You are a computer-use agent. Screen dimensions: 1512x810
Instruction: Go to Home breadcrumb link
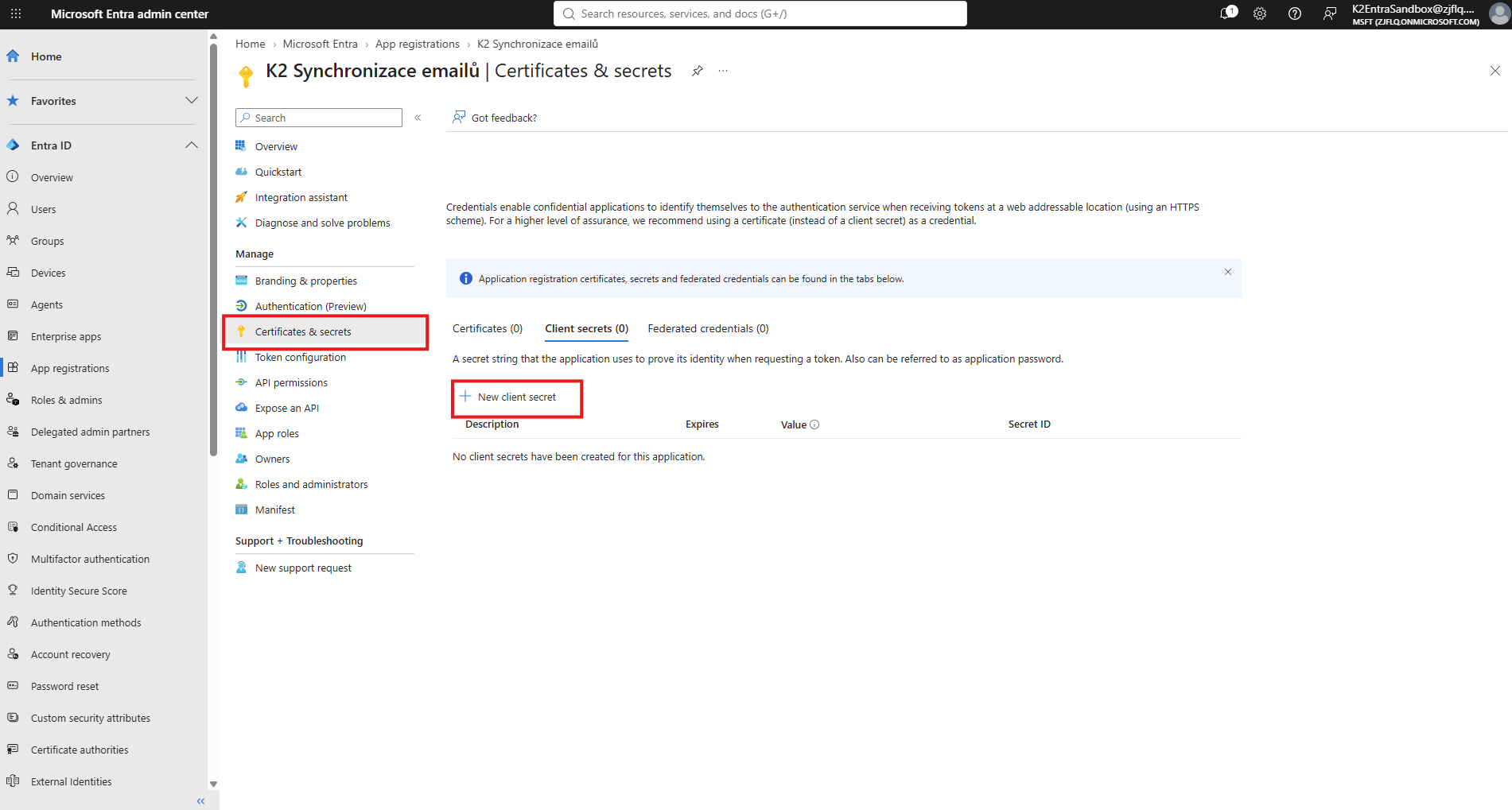(251, 44)
